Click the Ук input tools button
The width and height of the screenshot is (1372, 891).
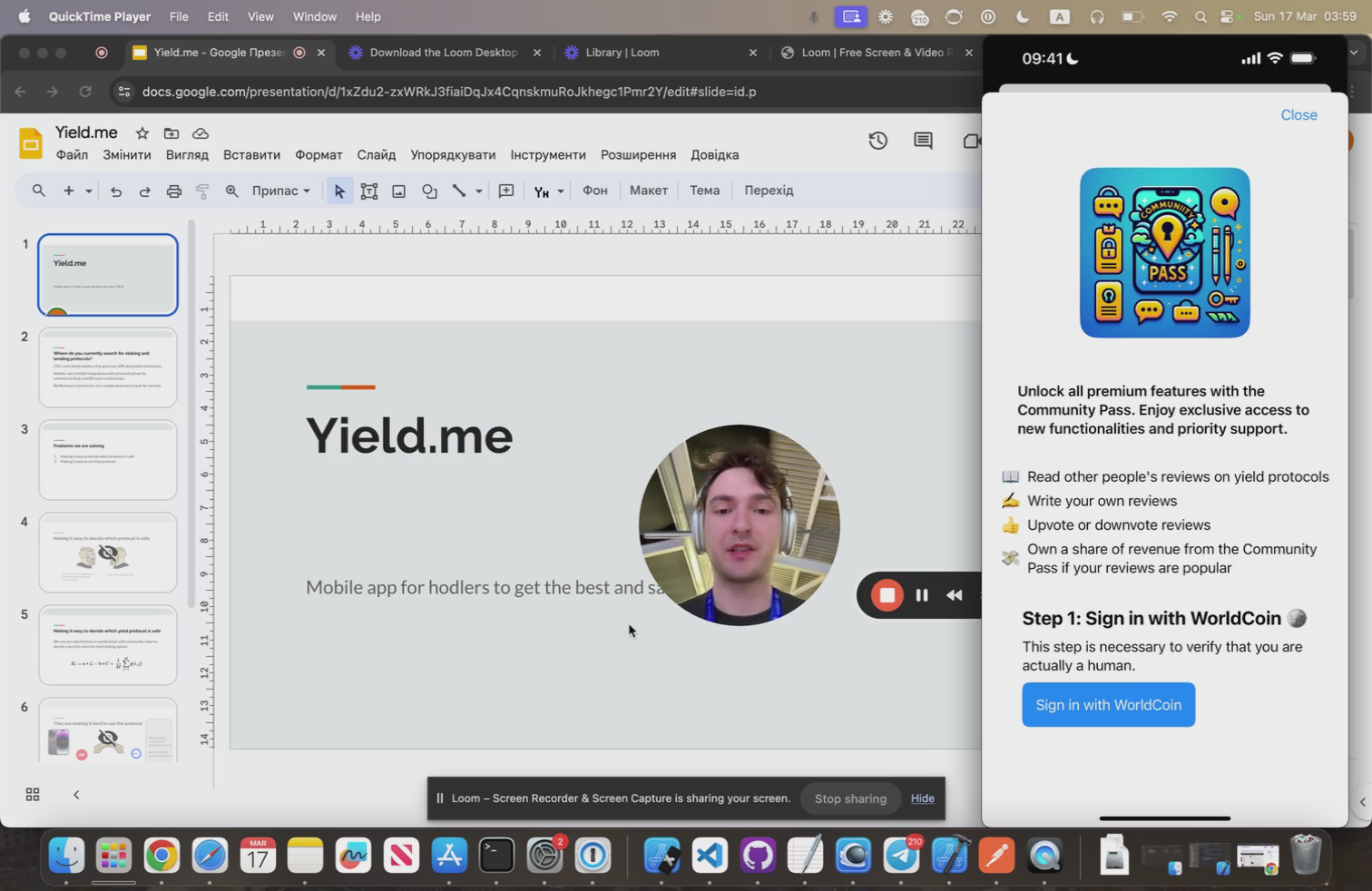542,191
